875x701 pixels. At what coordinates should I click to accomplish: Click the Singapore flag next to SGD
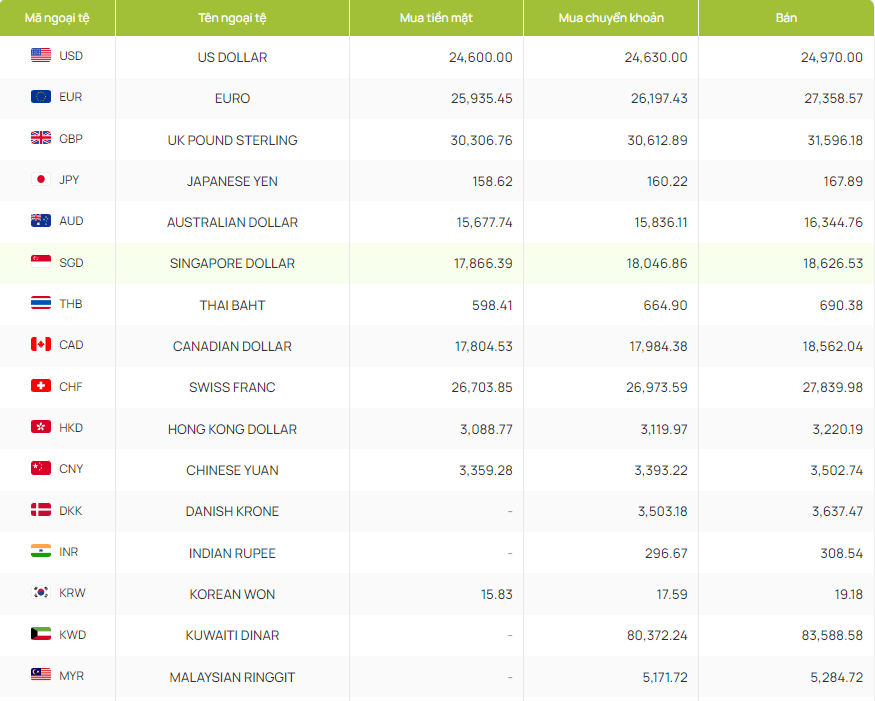tap(41, 263)
